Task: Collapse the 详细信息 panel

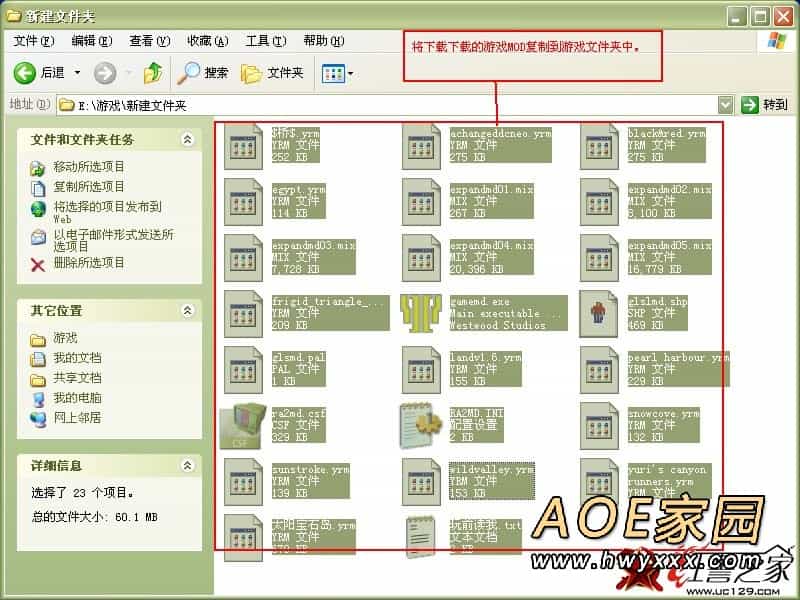Action: (x=187, y=466)
